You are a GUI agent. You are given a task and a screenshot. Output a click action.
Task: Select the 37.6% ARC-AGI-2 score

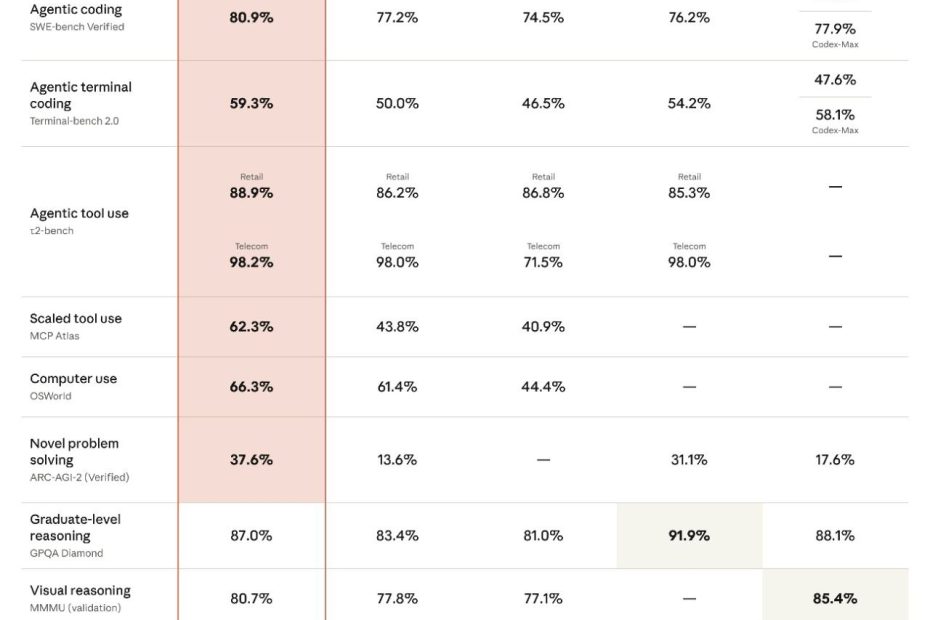251,459
